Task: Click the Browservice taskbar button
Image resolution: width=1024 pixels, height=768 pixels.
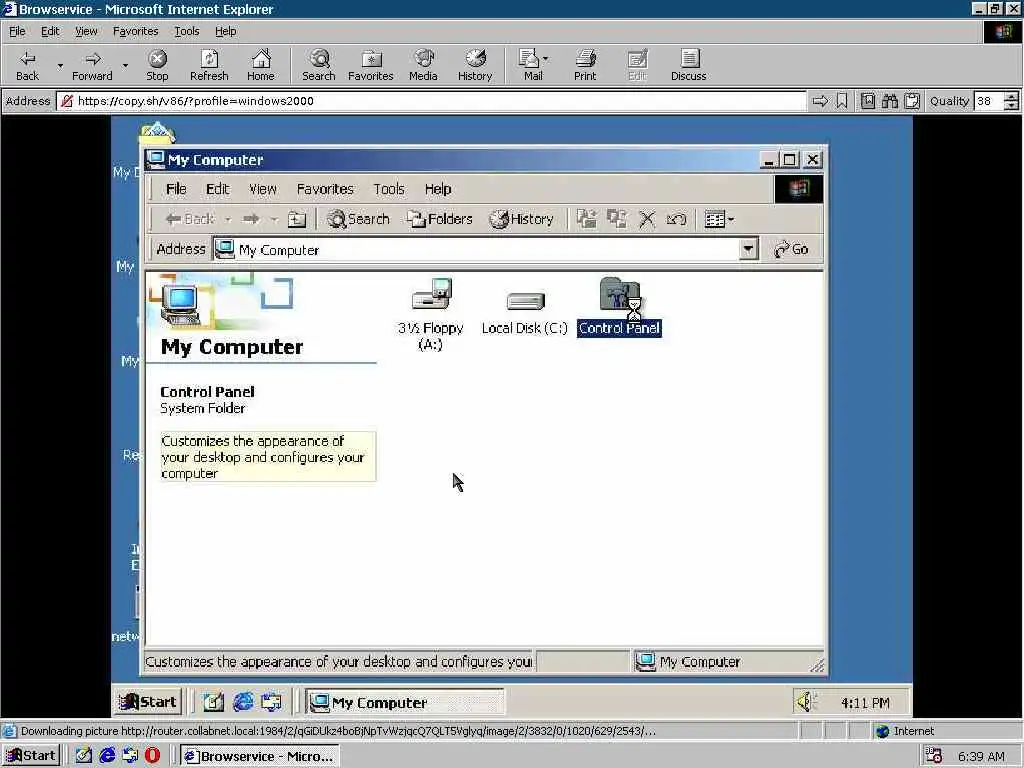Action: [260, 756]
